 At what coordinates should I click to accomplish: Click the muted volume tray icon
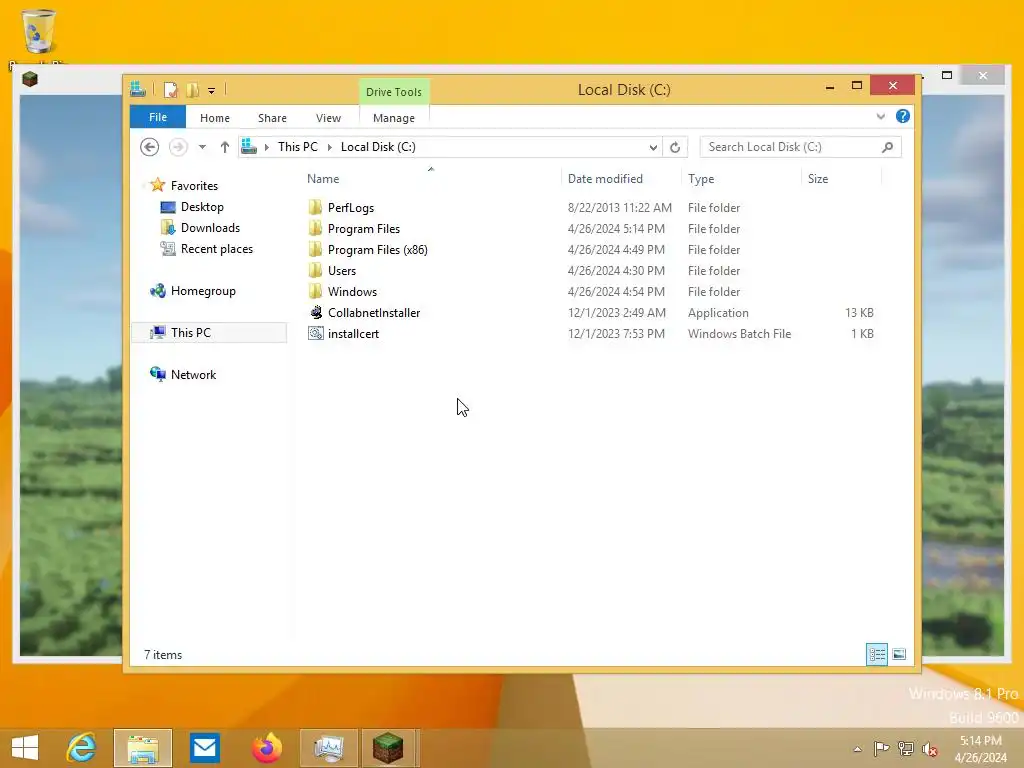(x=929, y=749)
